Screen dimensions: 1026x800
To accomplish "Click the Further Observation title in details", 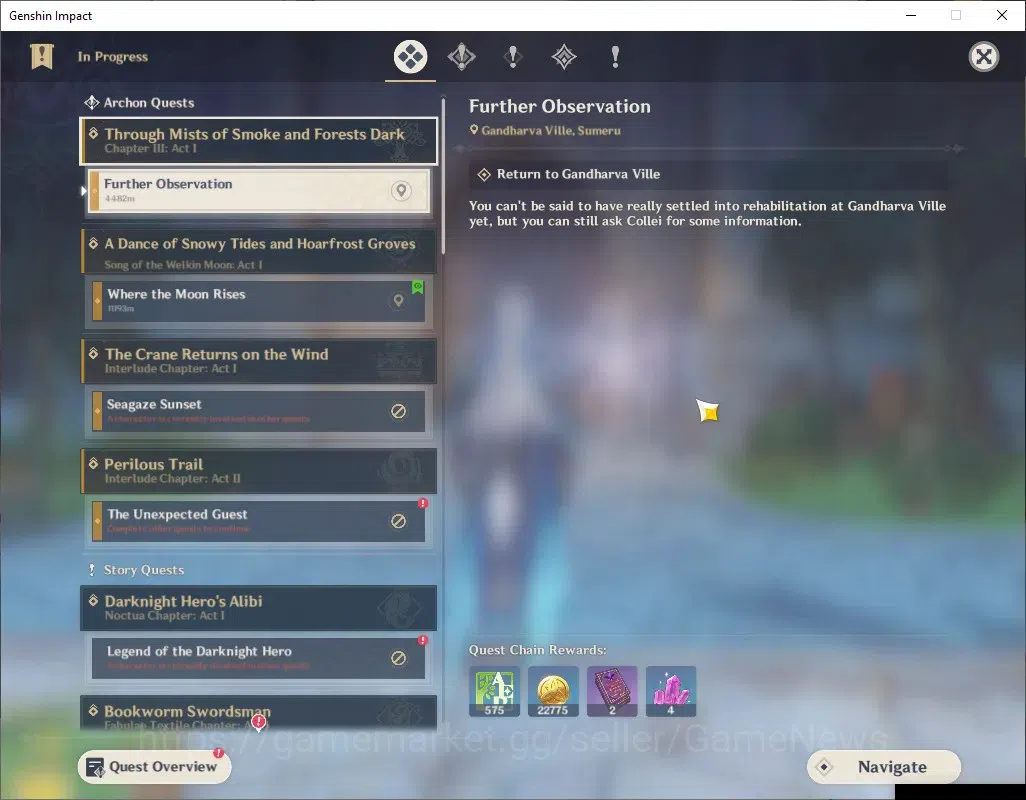I will pyautogui.click(x=560, y=106).
